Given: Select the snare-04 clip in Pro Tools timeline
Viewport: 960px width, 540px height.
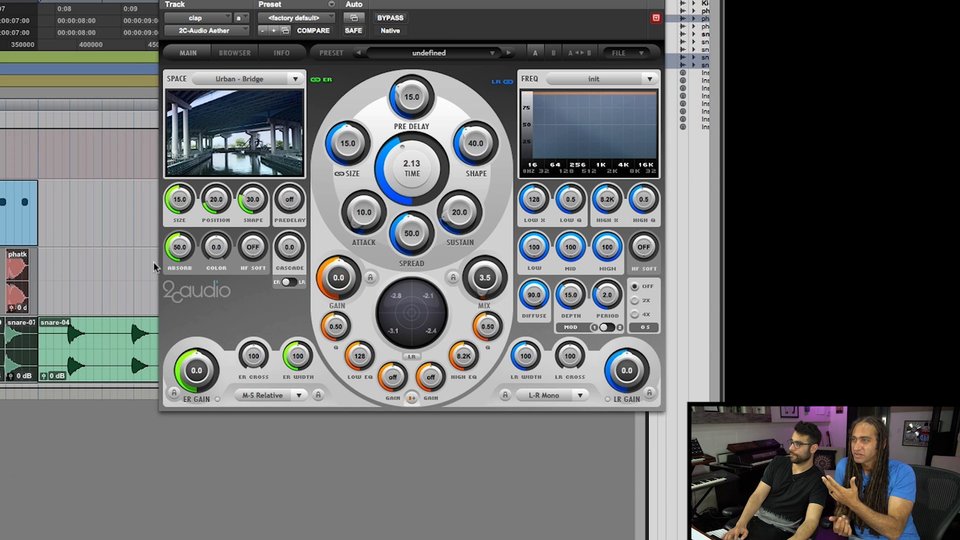Looking at the screenshot, I should coord(98,349).
